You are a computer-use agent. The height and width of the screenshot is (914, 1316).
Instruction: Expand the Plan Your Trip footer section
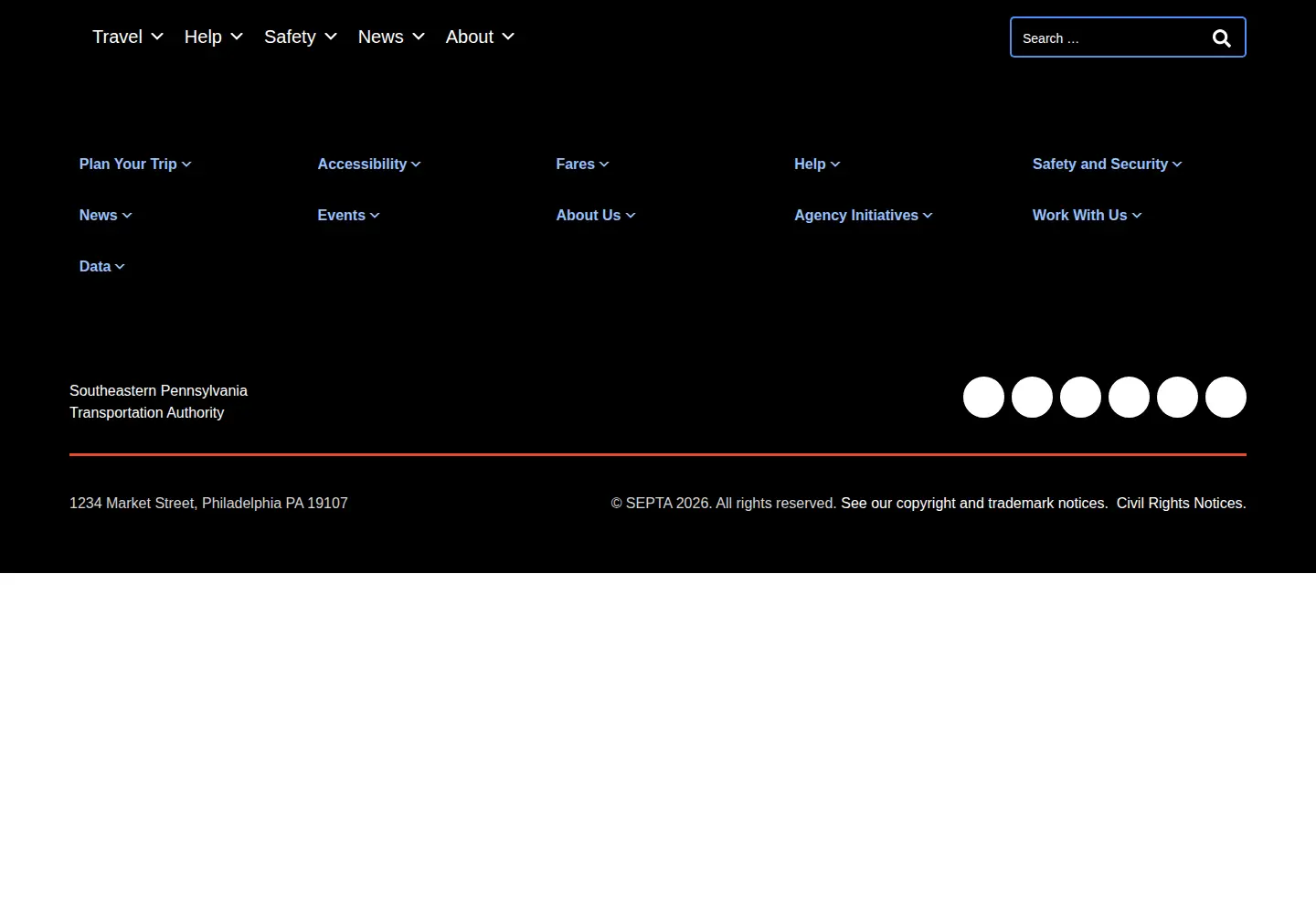[135, 165]
